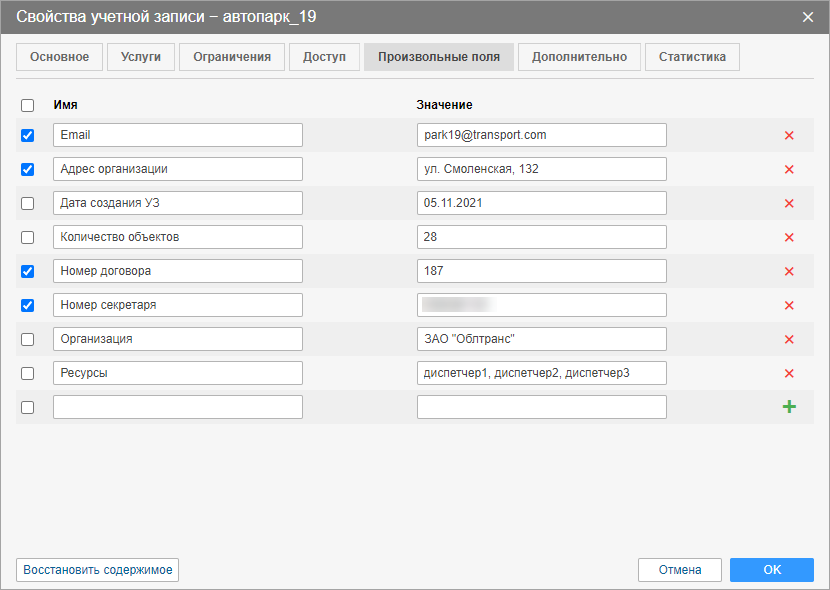Go to the Ограничения tab

[231, 57]
